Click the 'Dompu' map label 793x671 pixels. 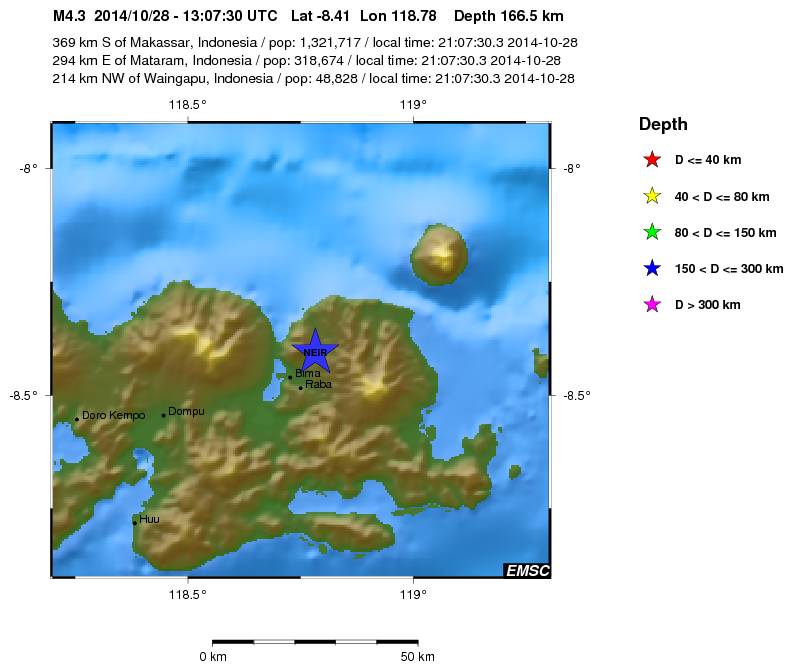pos(186,412)
